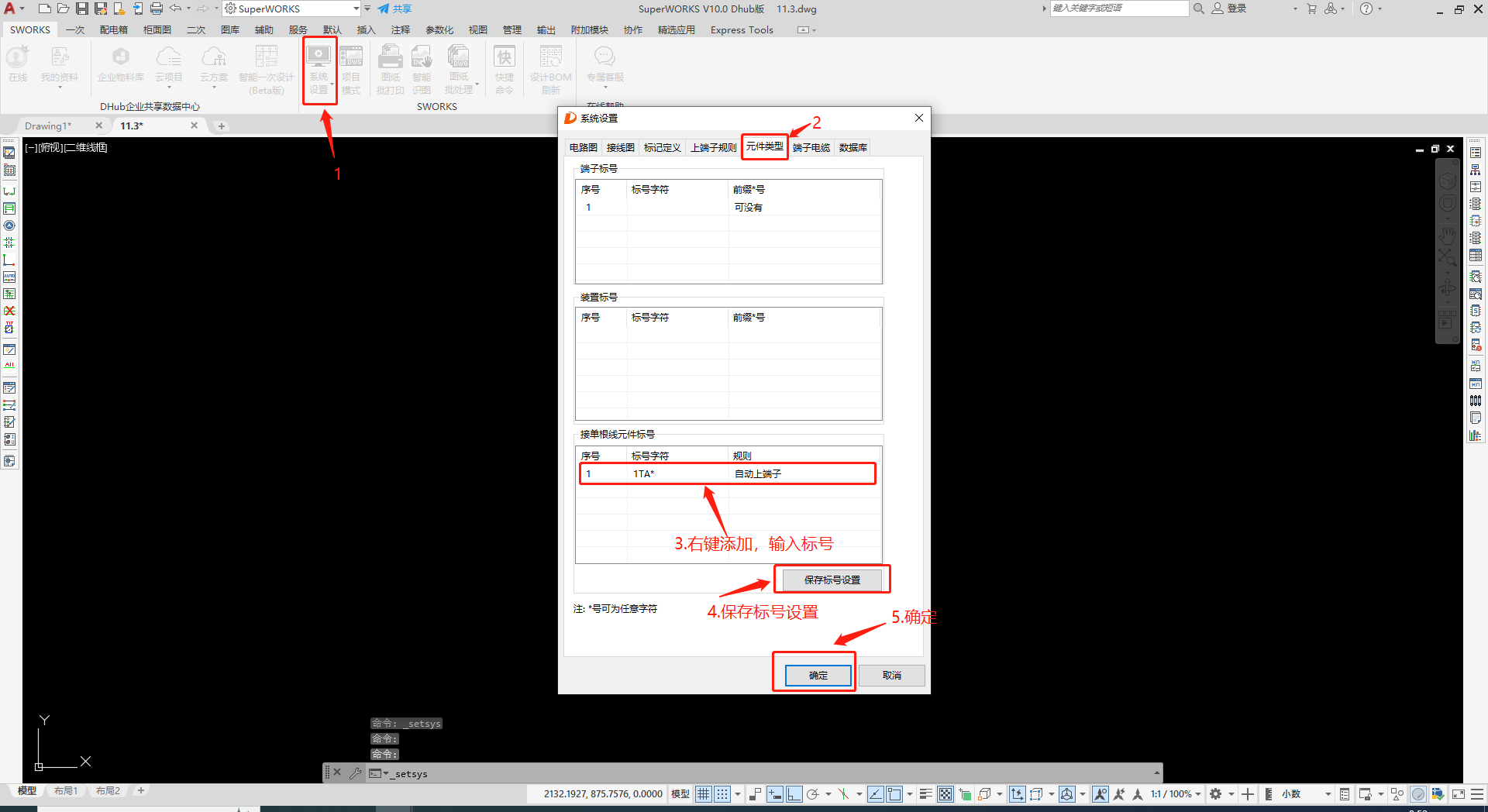Image resolution: width=1488 pixels, height=812 pixels.
Task: Click the 共享 share button
Action: tap(394, 9)
